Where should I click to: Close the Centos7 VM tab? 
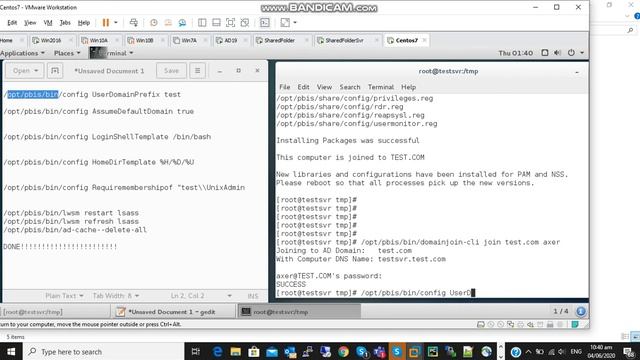424,40
